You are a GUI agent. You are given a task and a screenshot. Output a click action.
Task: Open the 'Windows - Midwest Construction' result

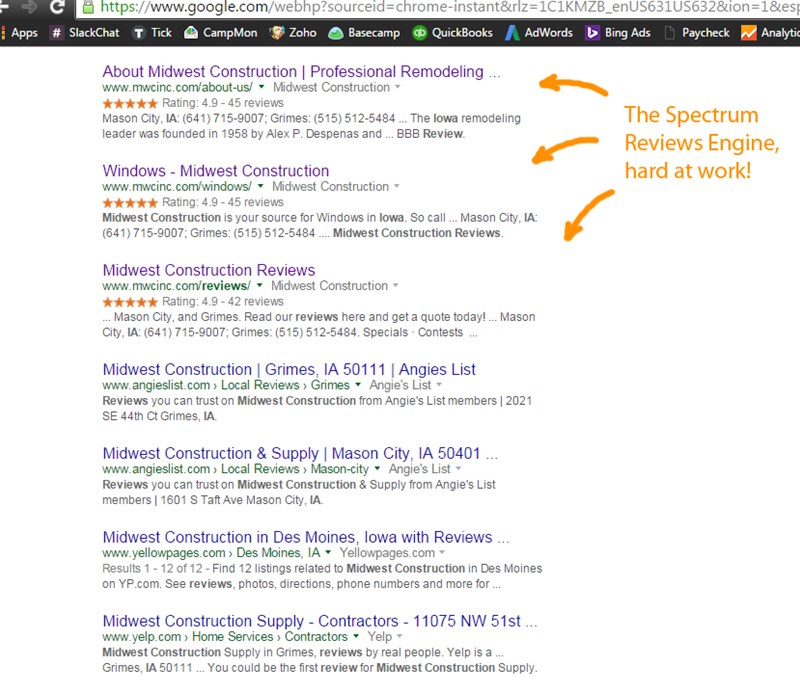point(215,171)
